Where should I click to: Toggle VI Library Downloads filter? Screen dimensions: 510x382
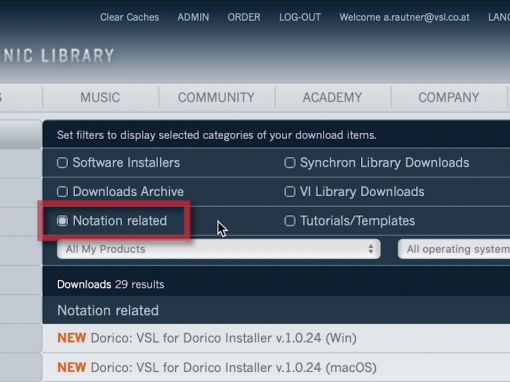[290, 192]
